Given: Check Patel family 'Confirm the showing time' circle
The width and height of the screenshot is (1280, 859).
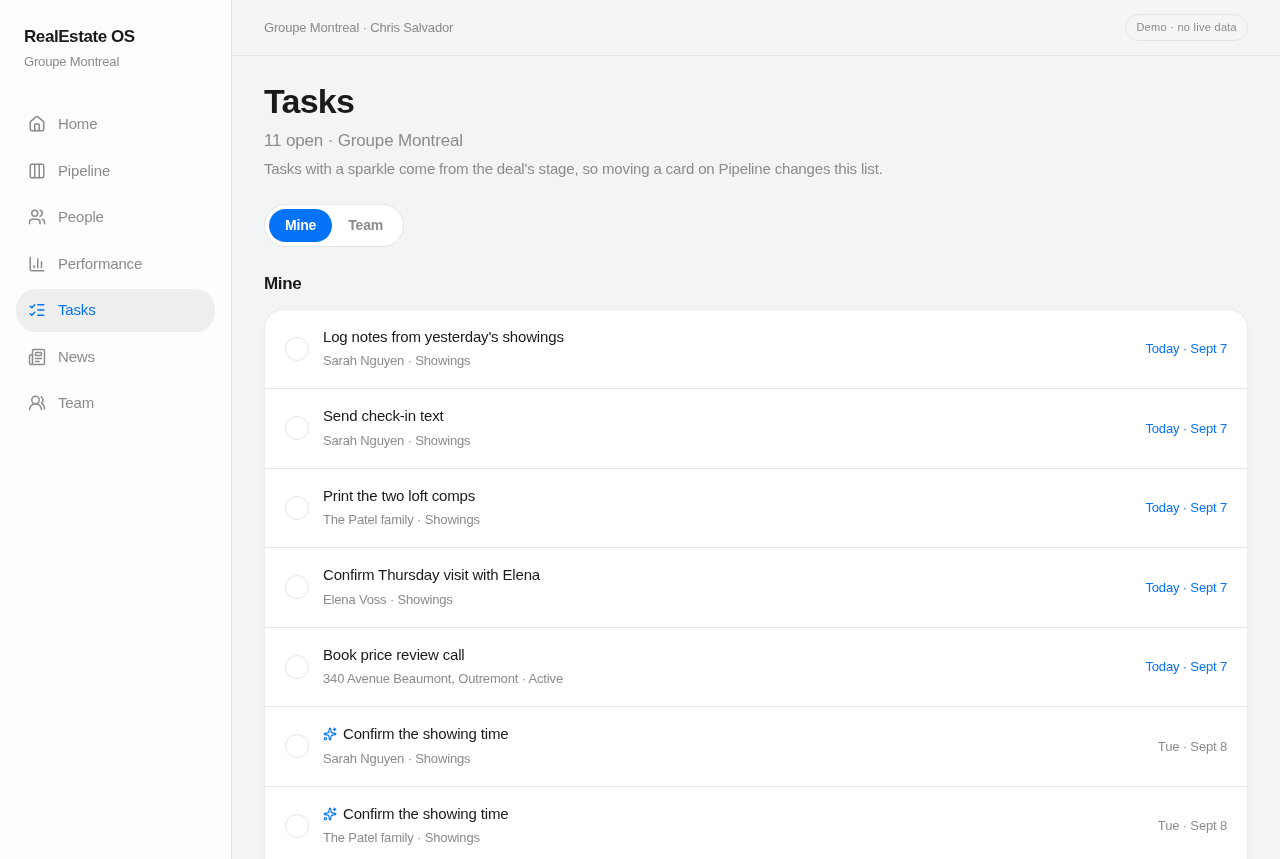Looking at the screenshot, I should 297,826.
